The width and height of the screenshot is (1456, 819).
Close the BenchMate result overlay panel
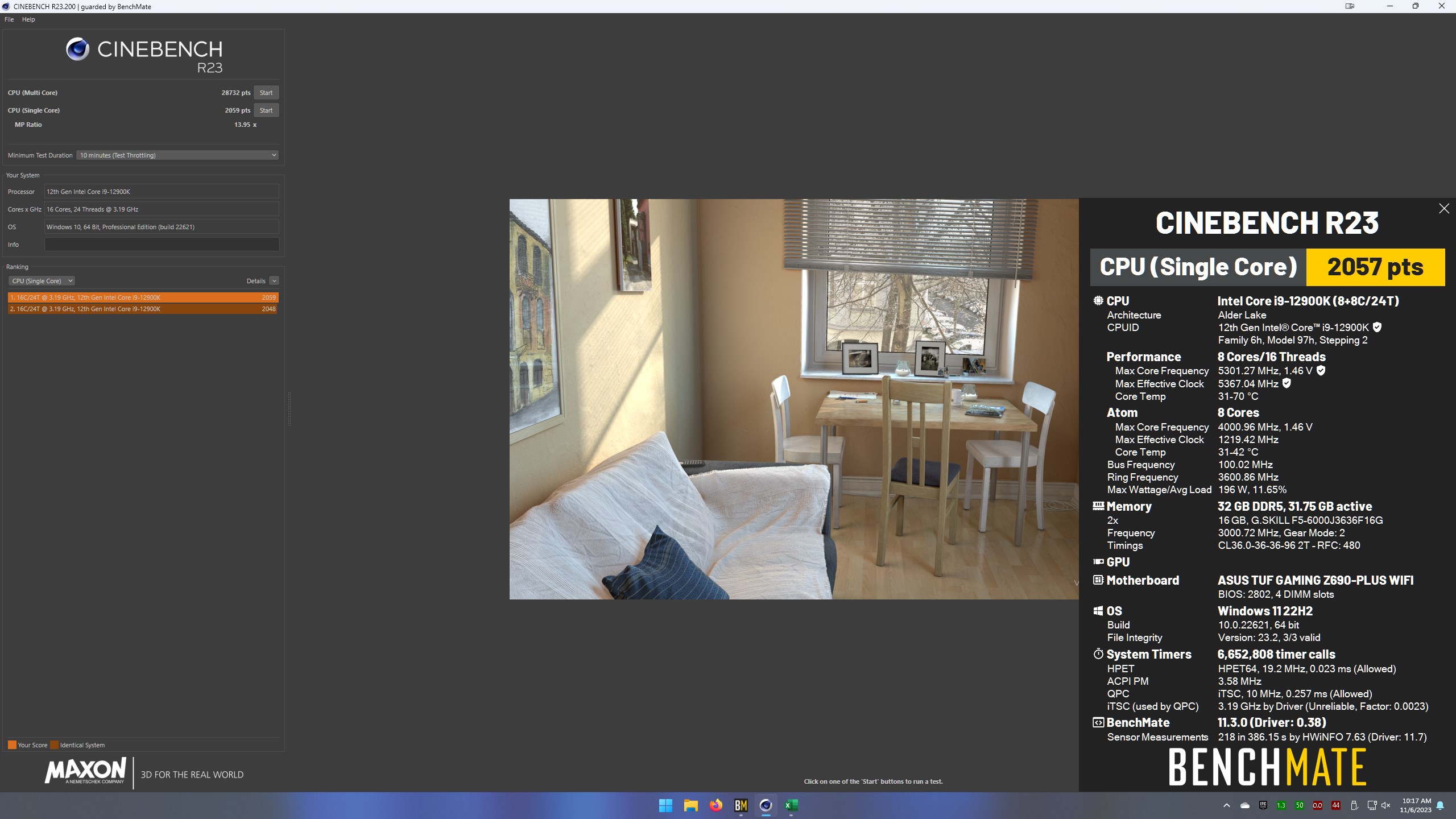click(x=1443, y=209)
